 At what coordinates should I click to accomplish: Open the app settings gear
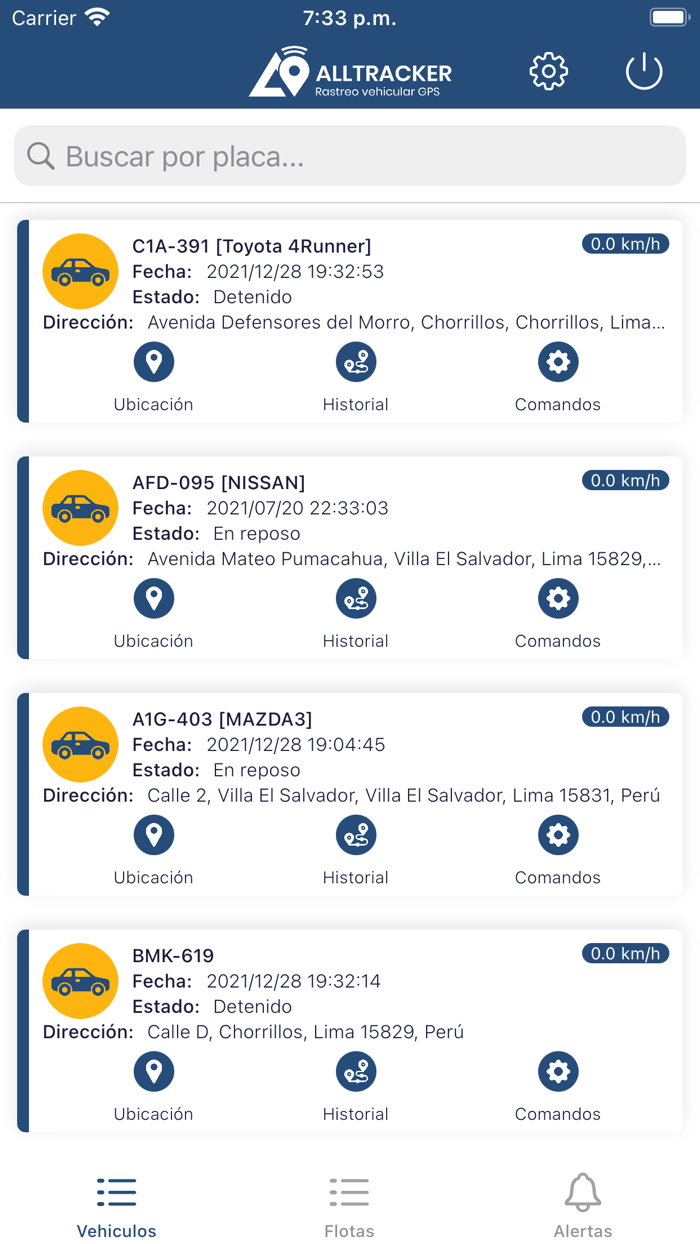point(548,71)
